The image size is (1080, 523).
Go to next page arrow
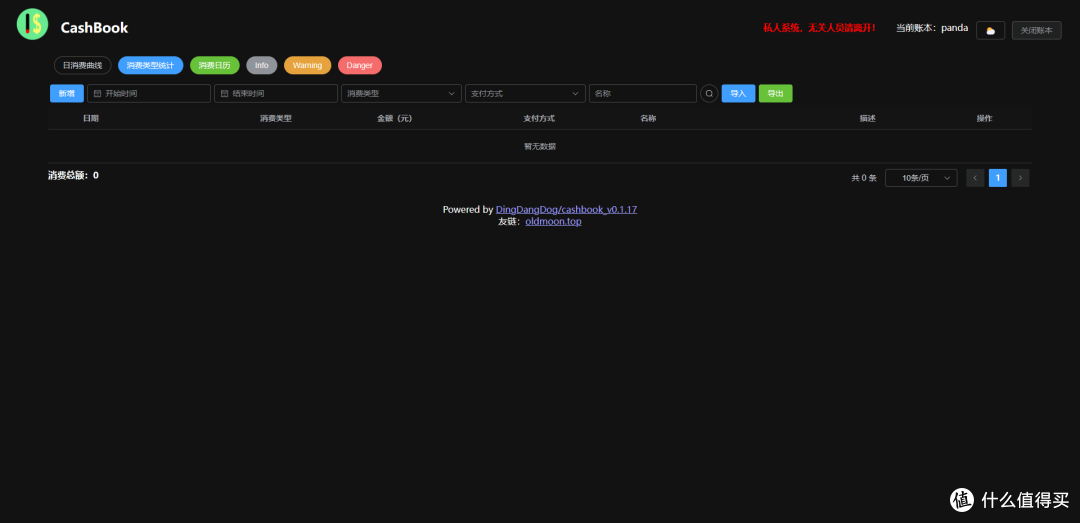coord(1021,178)
